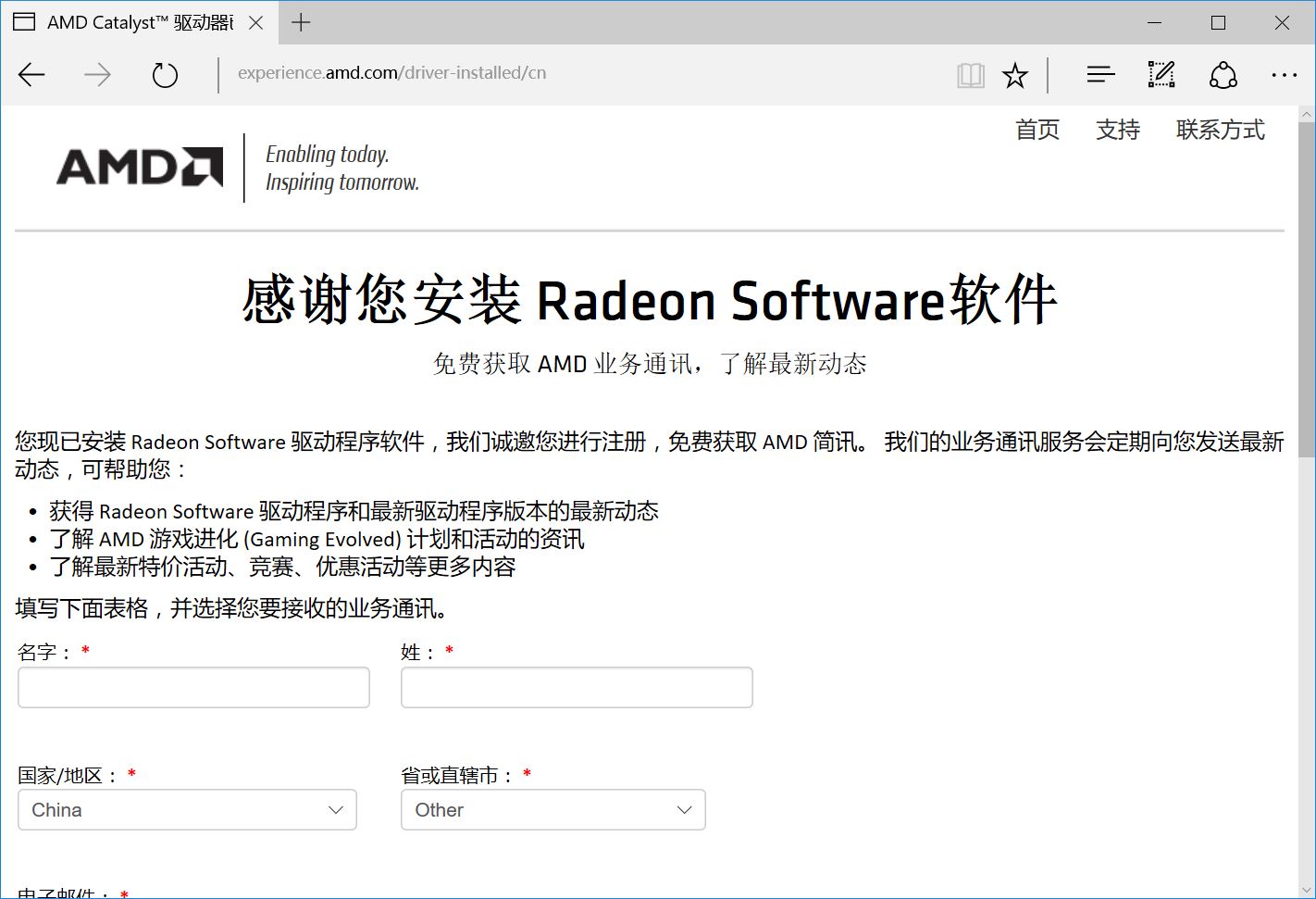Go back to the previous page
This screenshot has width=1316, height=899.
pyautogui.click(x=31, y=75)
